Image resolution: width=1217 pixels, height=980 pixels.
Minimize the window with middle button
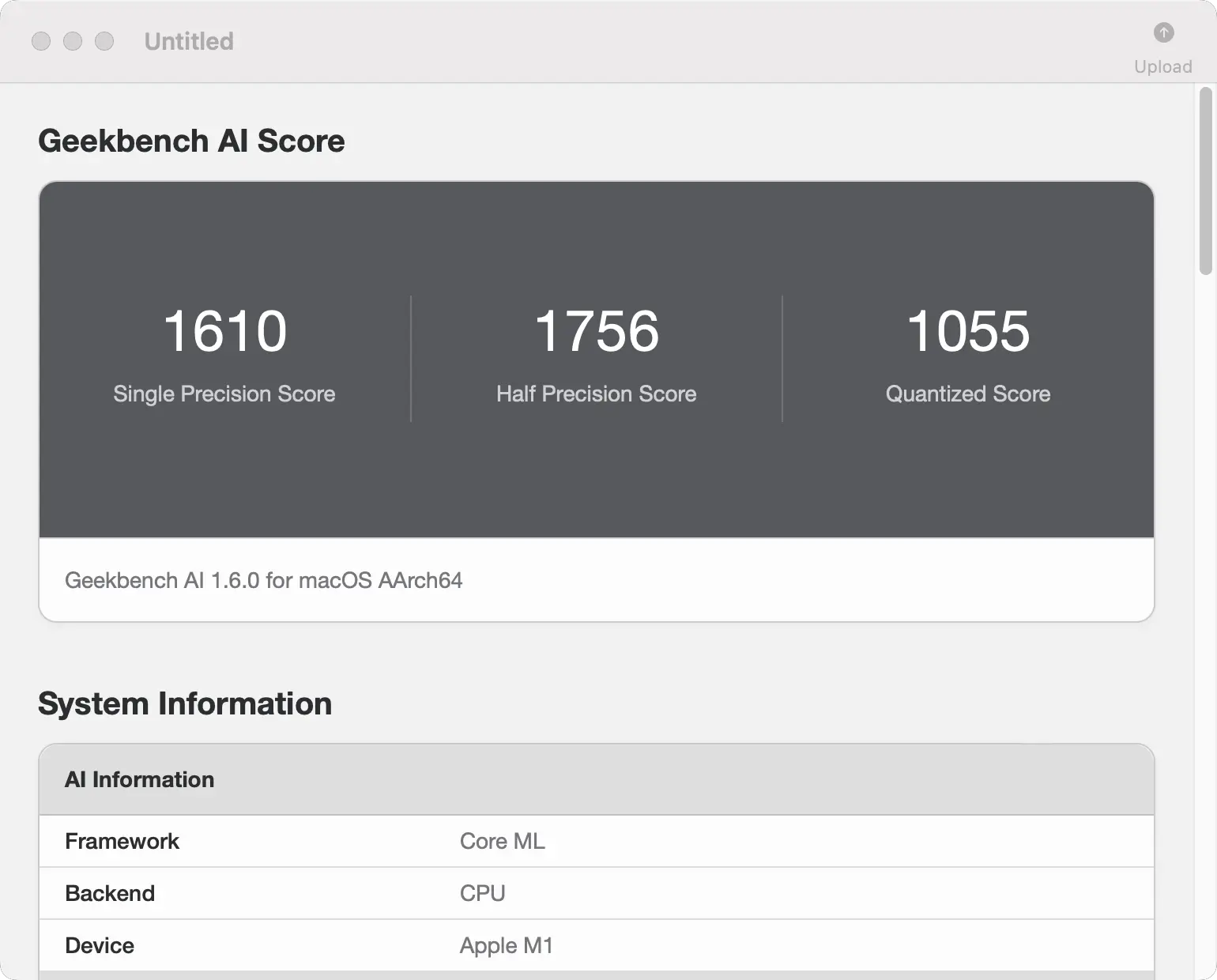tap(73, 41)
